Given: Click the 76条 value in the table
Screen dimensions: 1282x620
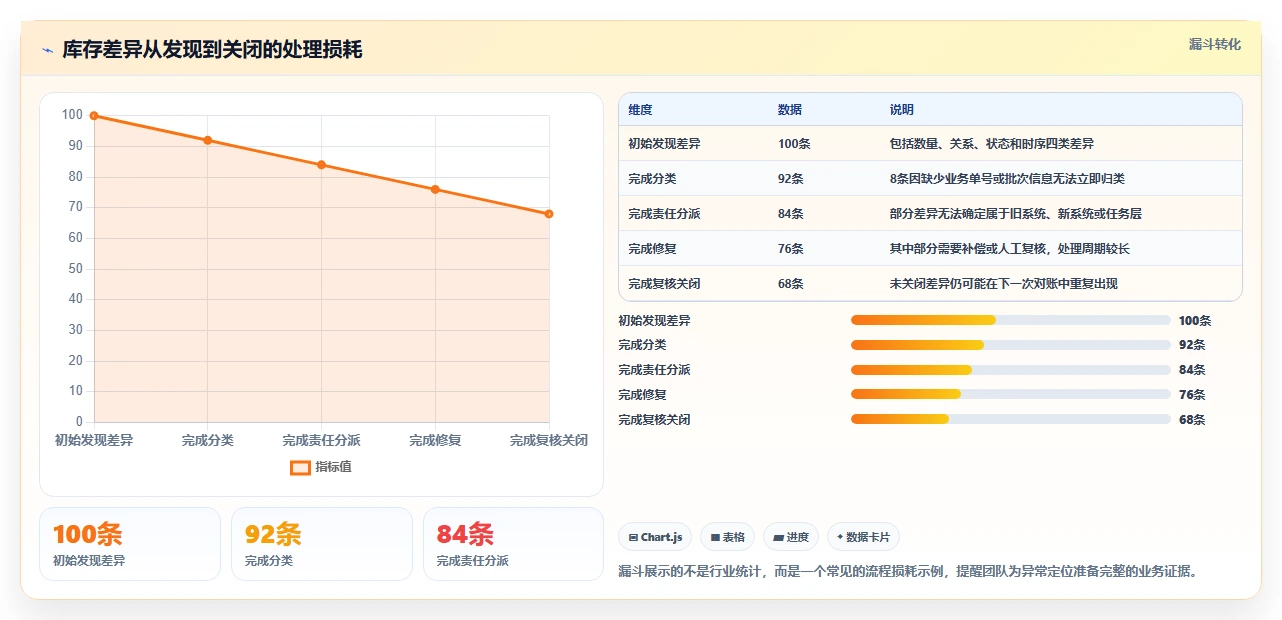Looking at the screenshot, I should [x=791, y=249].
